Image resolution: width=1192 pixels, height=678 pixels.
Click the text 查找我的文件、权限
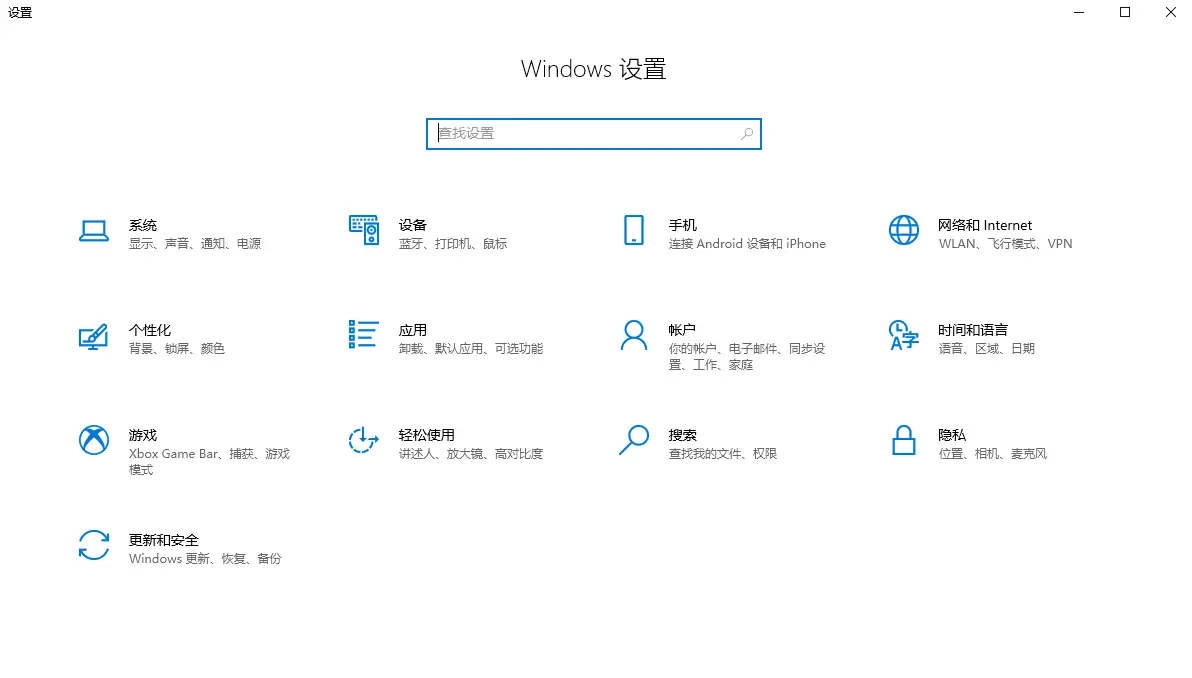click(x=722, y=453)
